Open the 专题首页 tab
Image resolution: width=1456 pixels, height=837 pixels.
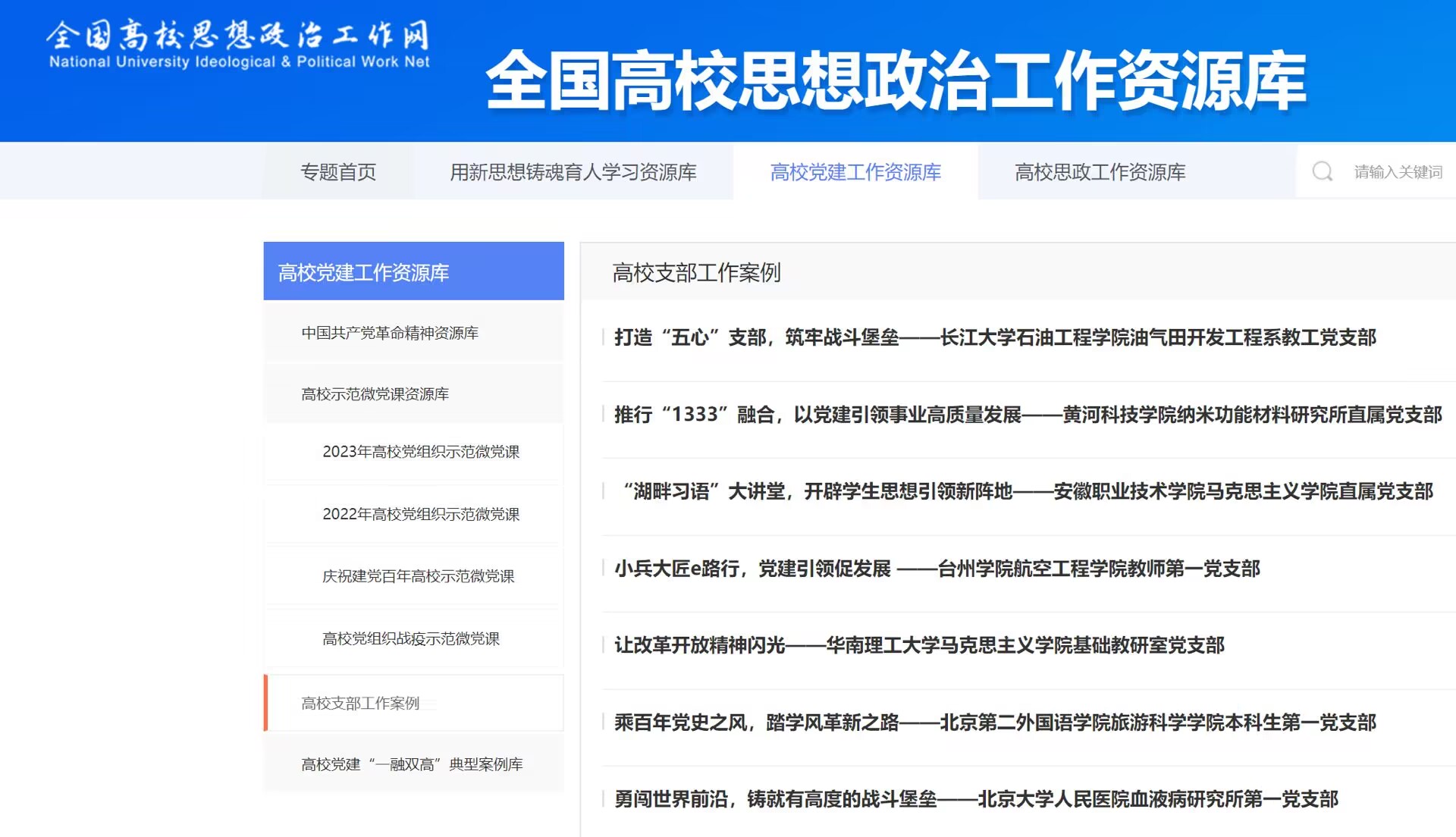tap(340, 172)
